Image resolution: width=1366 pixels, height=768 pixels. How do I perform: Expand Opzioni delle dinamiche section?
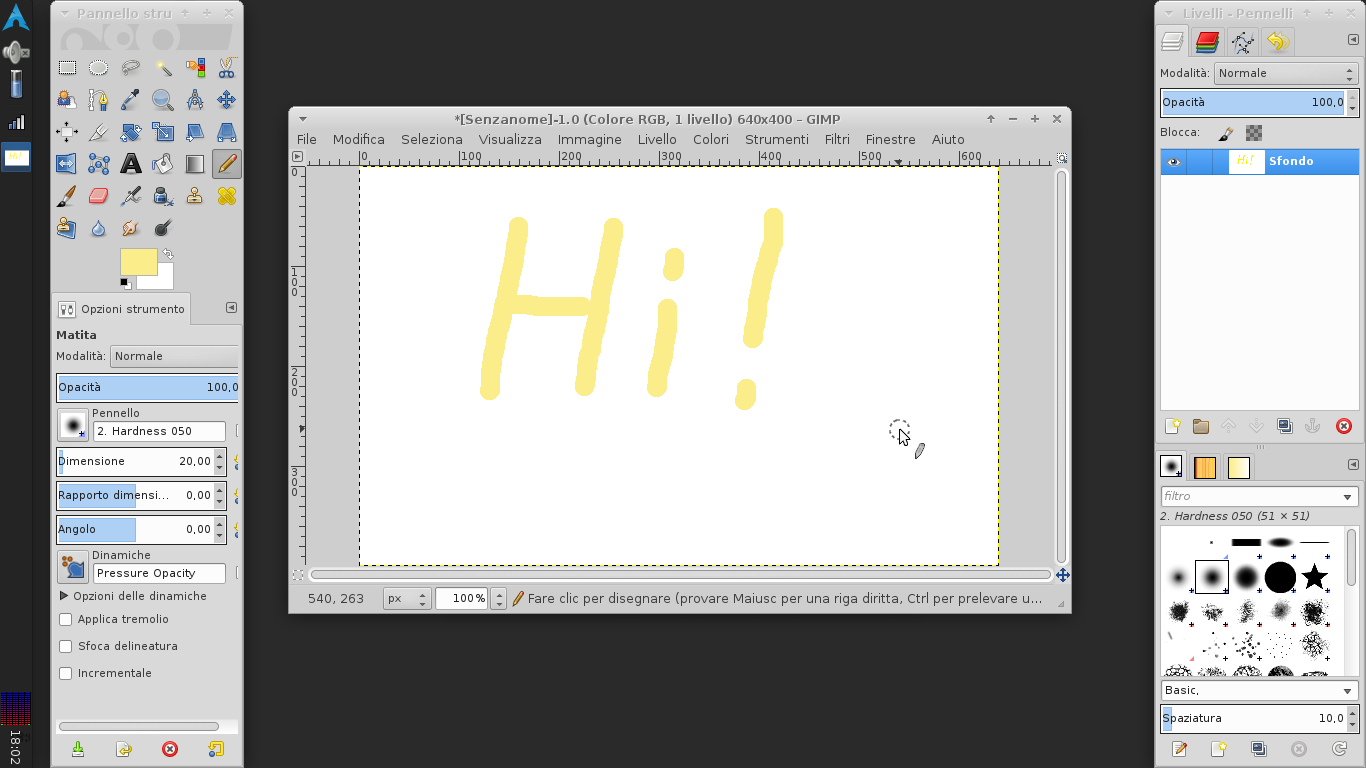click(65, 596)
